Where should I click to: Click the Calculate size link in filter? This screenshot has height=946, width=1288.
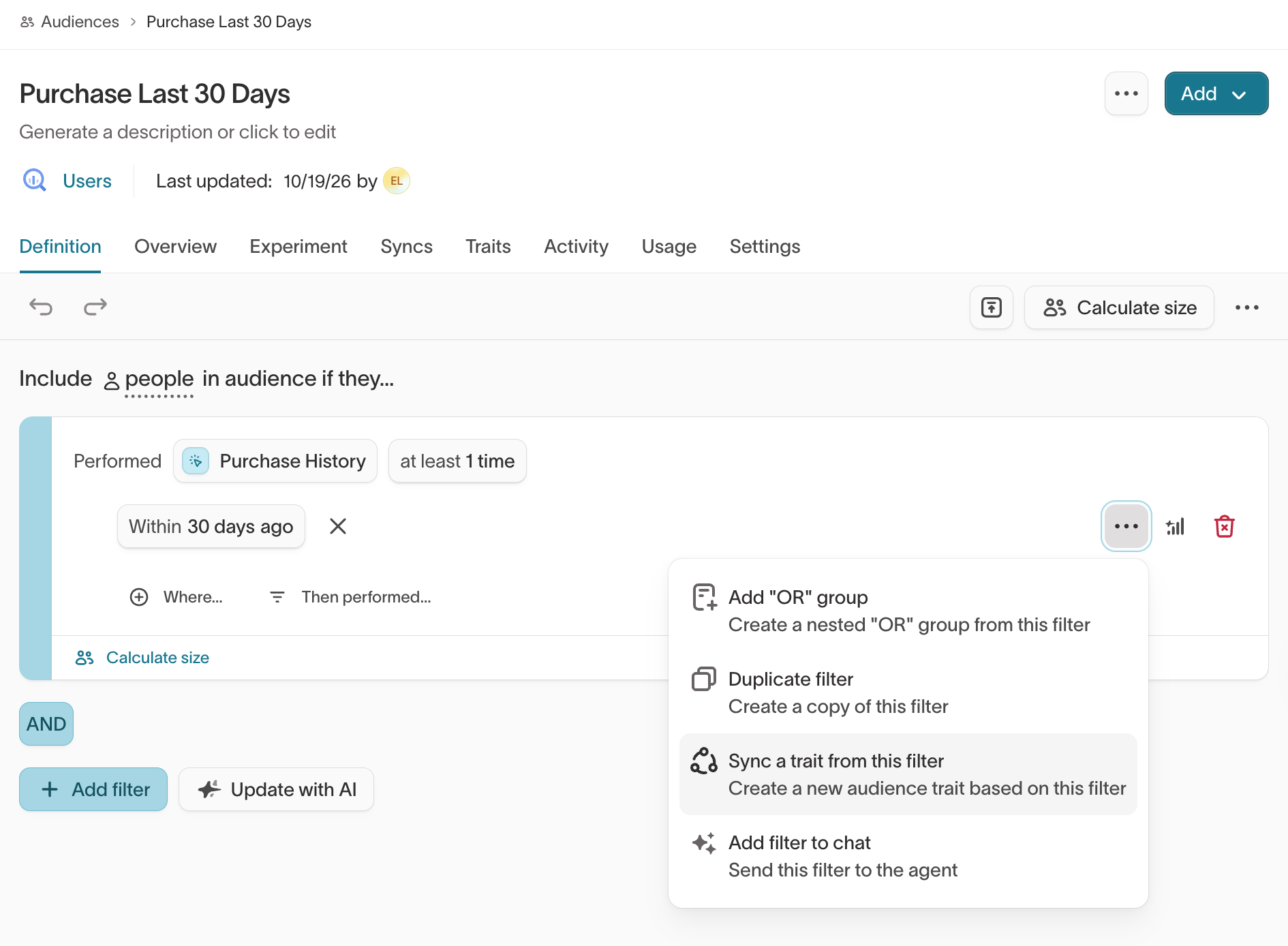pos(142,658)
